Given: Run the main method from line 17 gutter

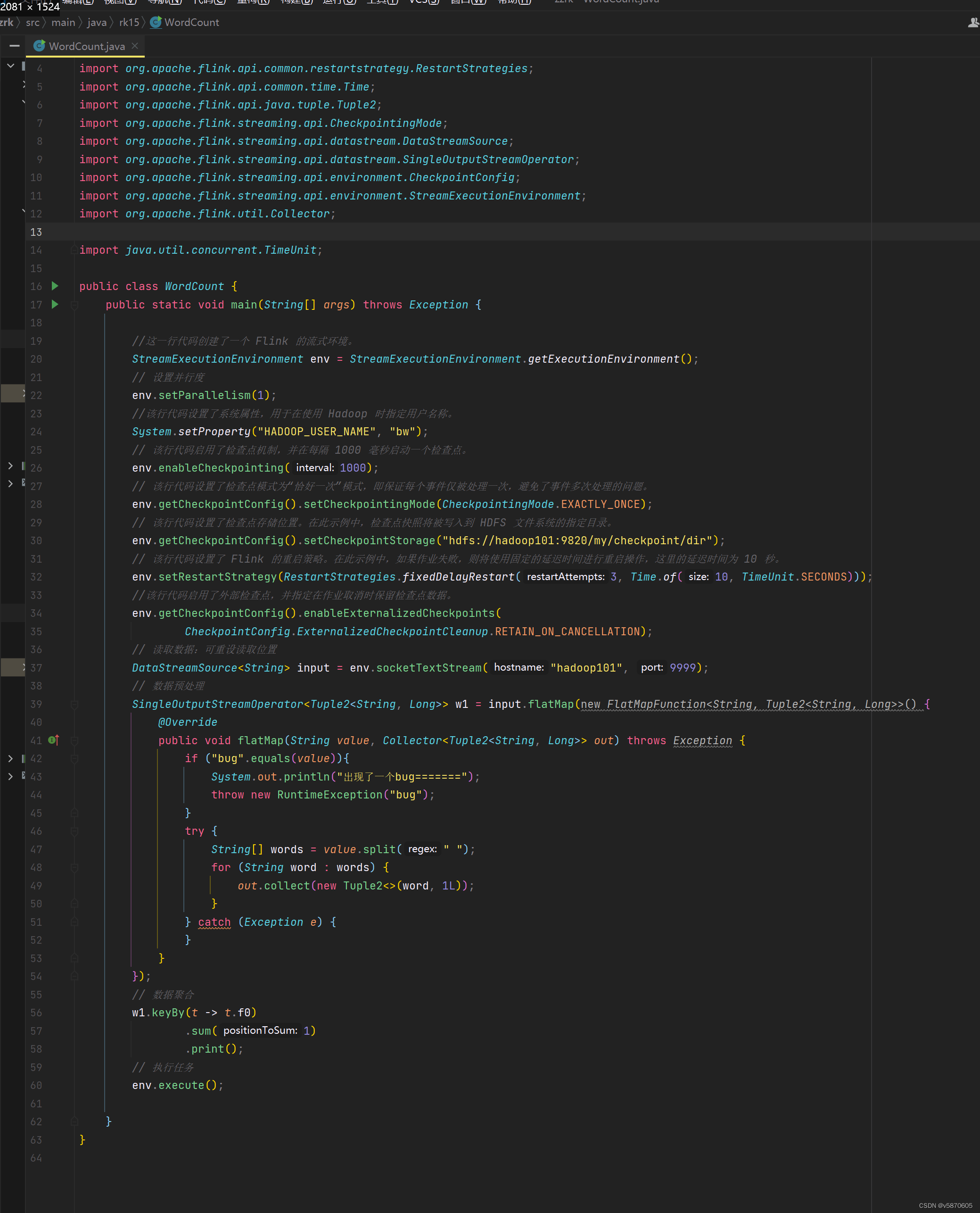Looking at the screenshot, I should (55, 304).
